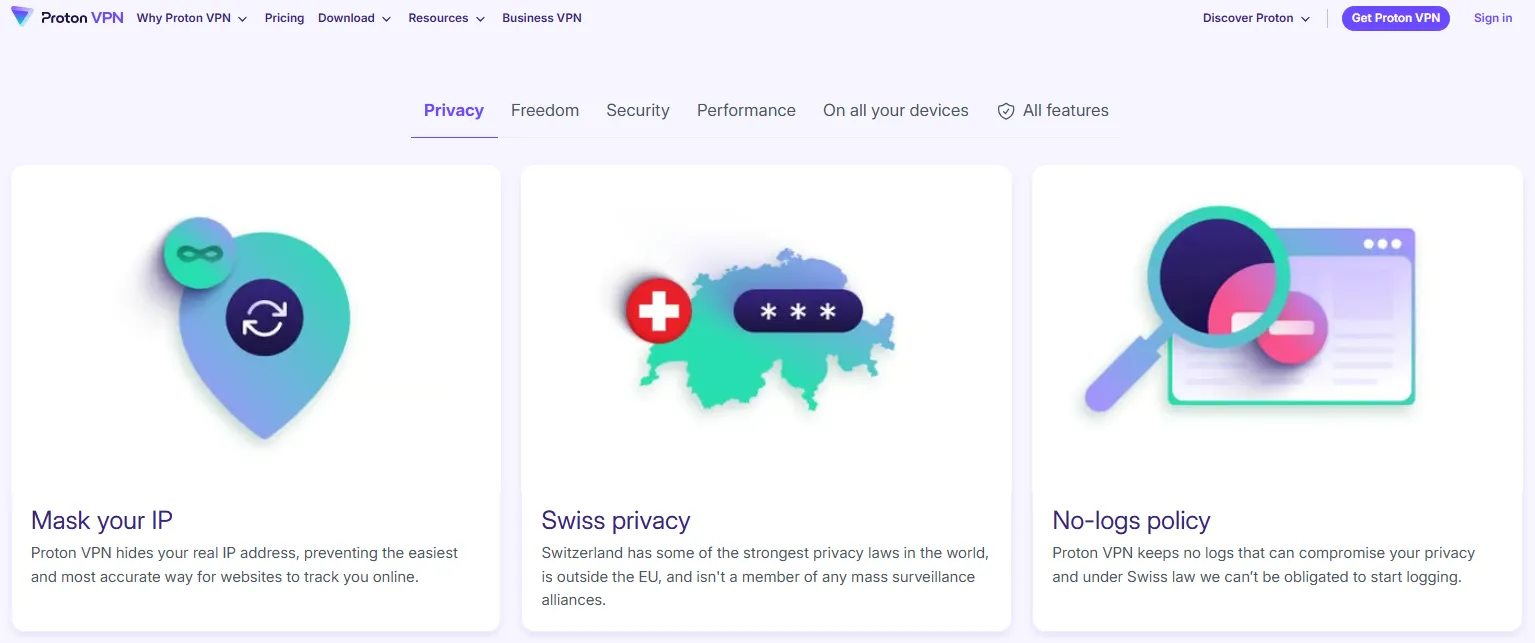Click the Swiss privacy card heading
Viewport: 1535px width, 643px height.
[x=616, y=521]
